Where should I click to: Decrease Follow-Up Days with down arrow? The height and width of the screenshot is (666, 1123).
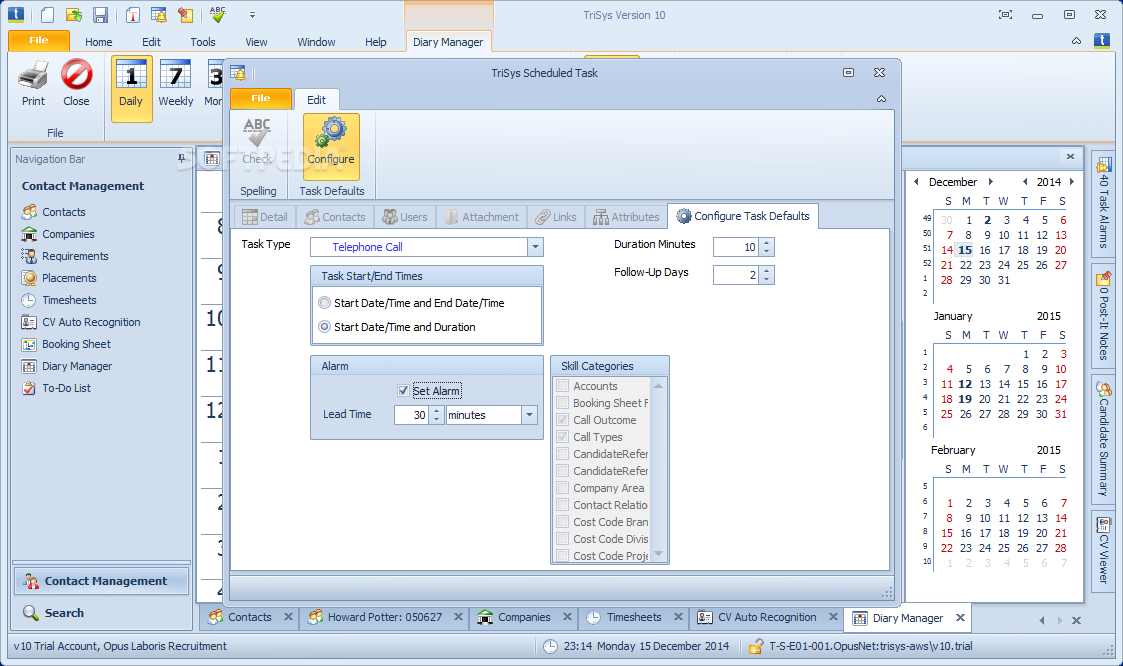[x=766, y=279]
